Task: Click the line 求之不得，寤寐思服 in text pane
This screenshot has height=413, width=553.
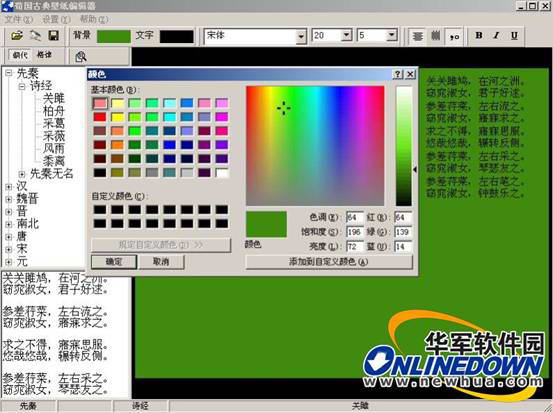Action: tap(55, 344)
